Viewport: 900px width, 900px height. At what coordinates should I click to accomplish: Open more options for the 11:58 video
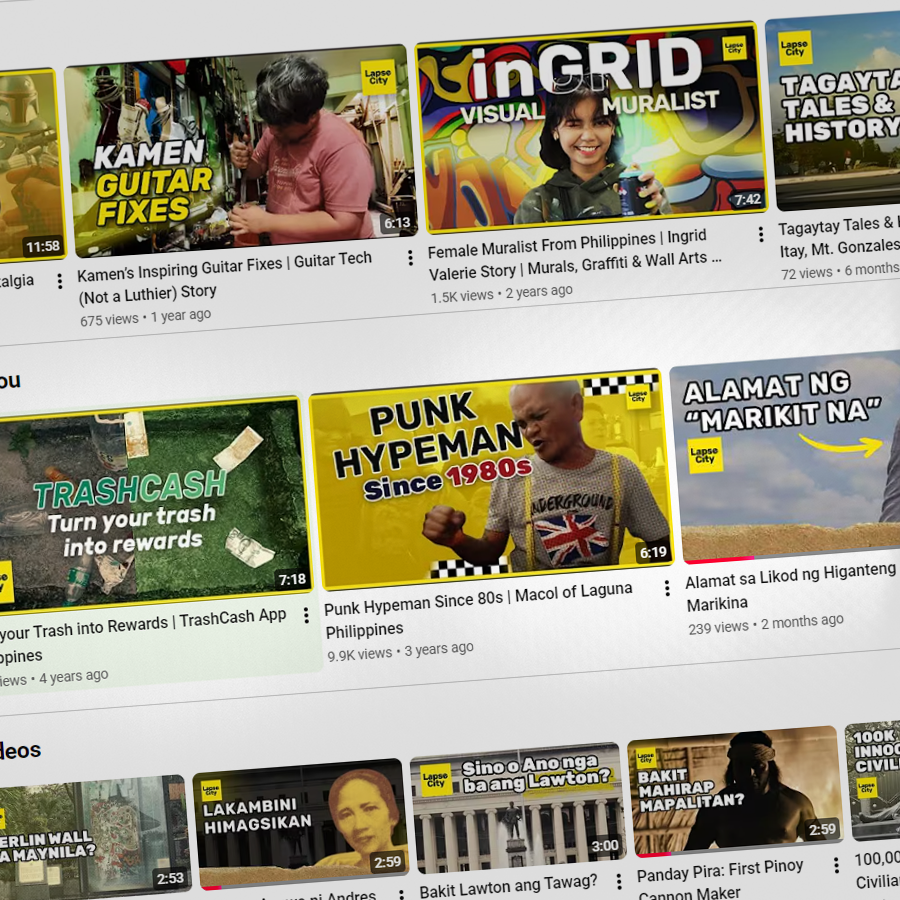click(59, 281)
